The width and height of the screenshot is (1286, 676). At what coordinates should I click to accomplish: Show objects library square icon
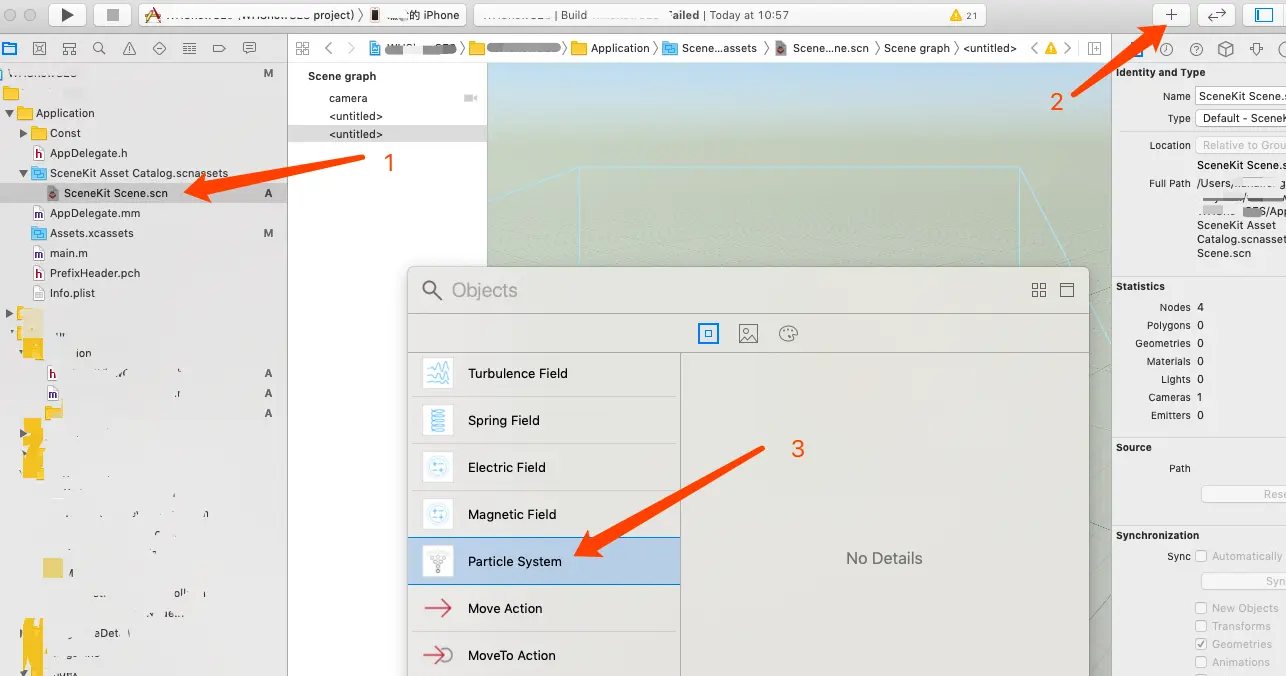click(x=708, y=334)
